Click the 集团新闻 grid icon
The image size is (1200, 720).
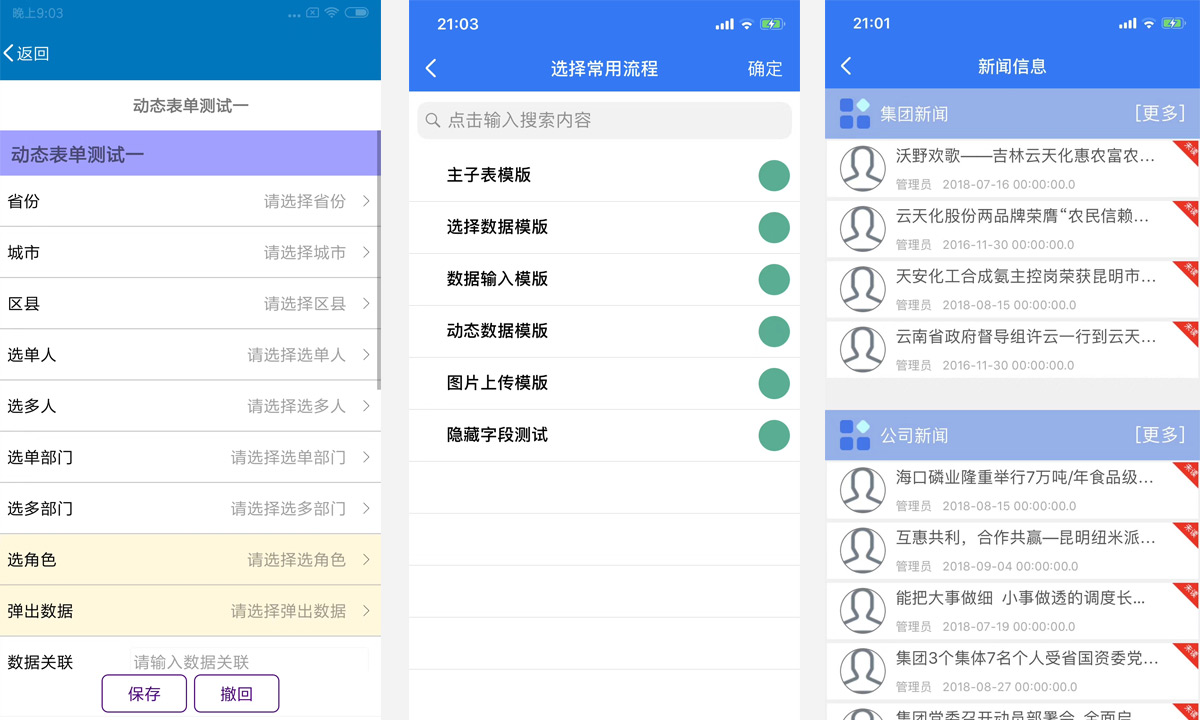854,114
